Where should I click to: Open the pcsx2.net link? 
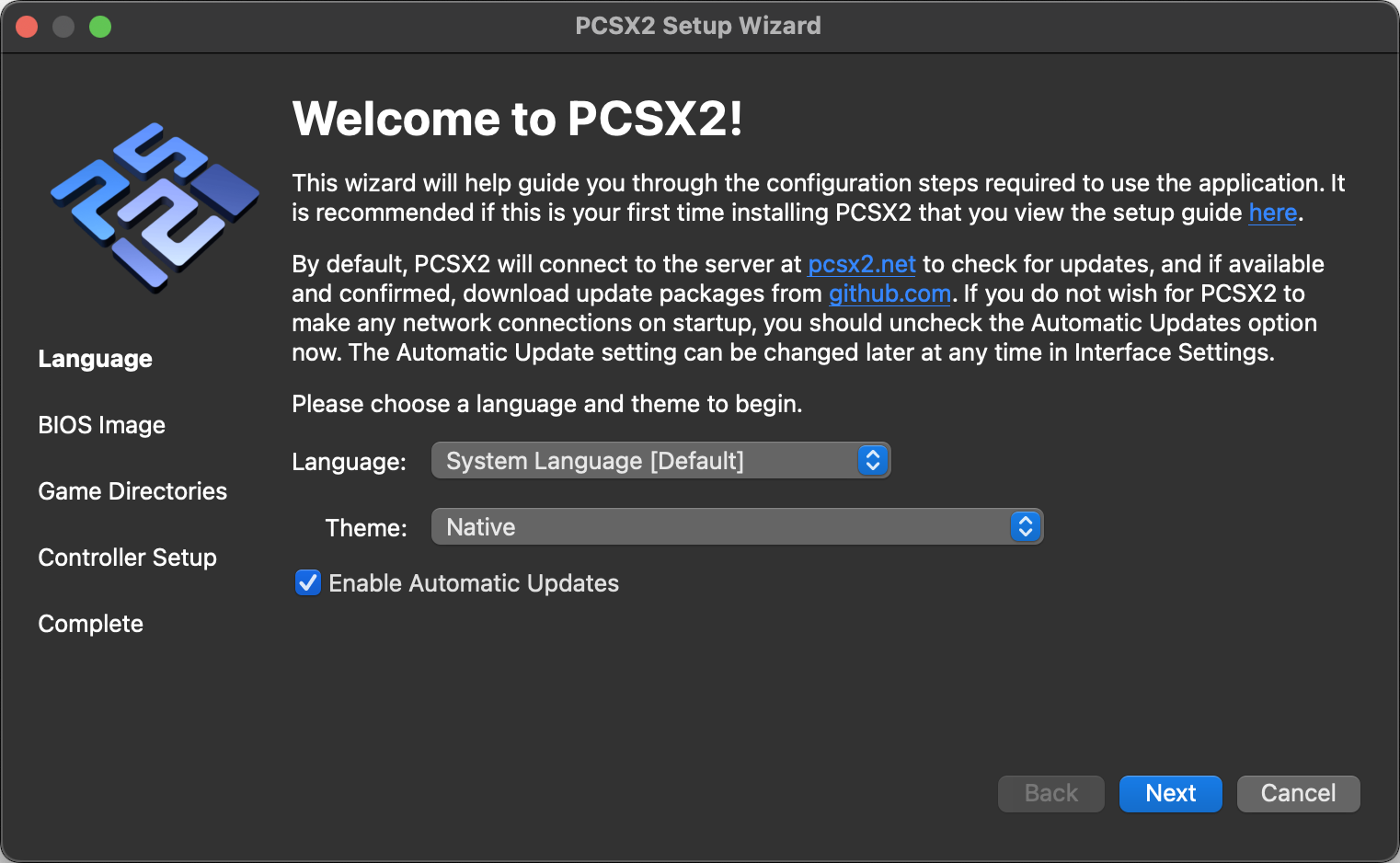pyautogui.click(x=861, y=264)
